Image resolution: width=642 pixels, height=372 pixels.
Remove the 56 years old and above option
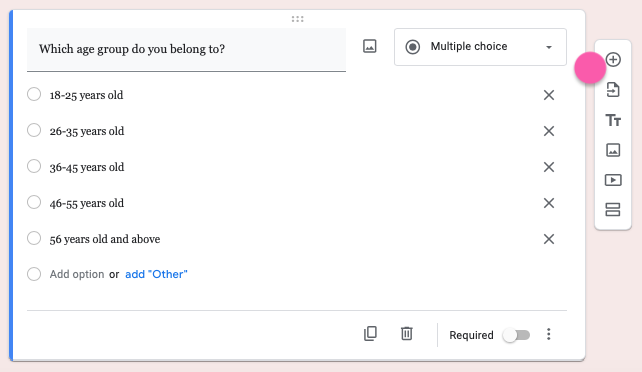[549, 239]
